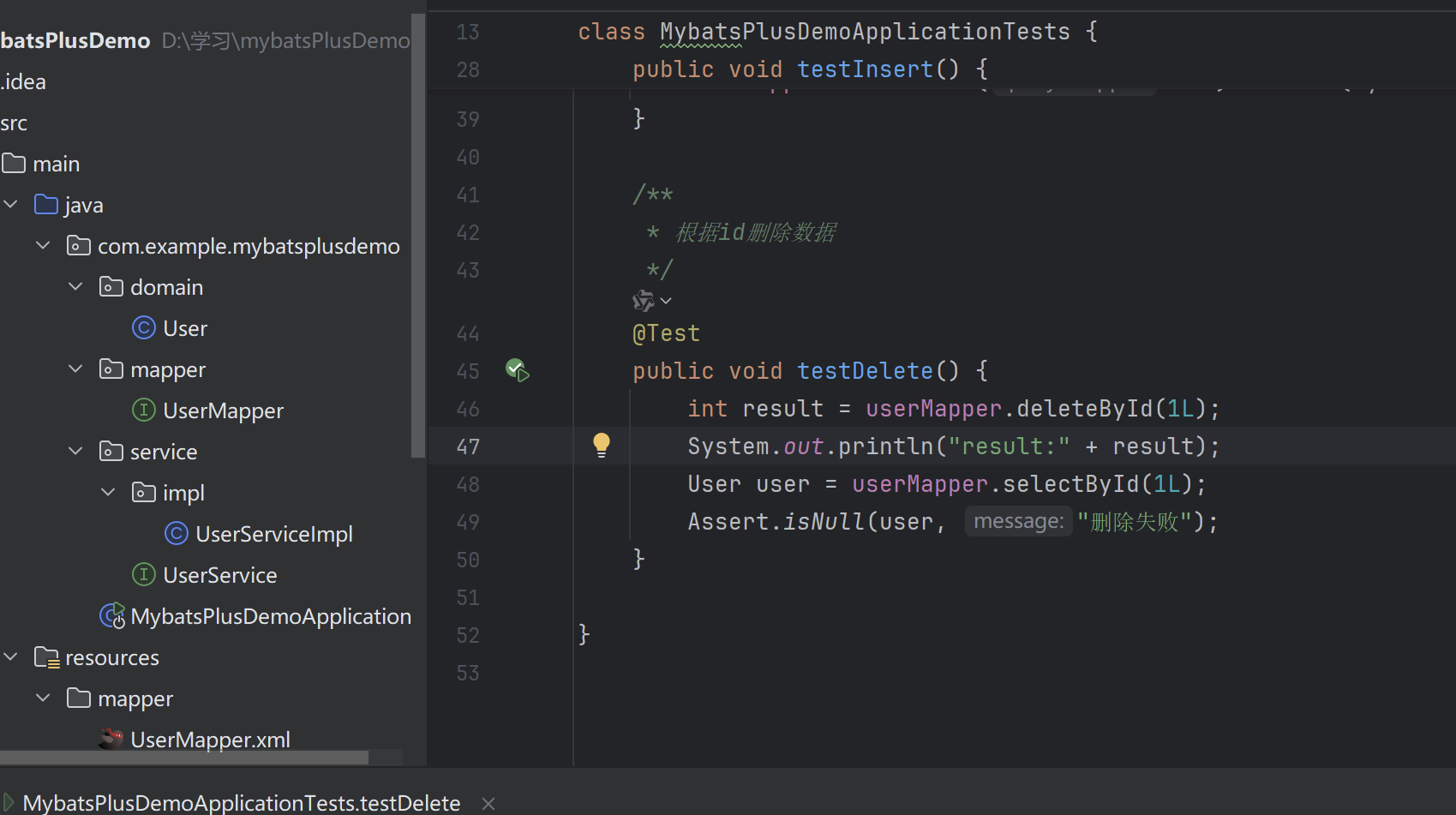Click the interface icon beside UserService
1456x815 pixels.
tap(144, 575)
